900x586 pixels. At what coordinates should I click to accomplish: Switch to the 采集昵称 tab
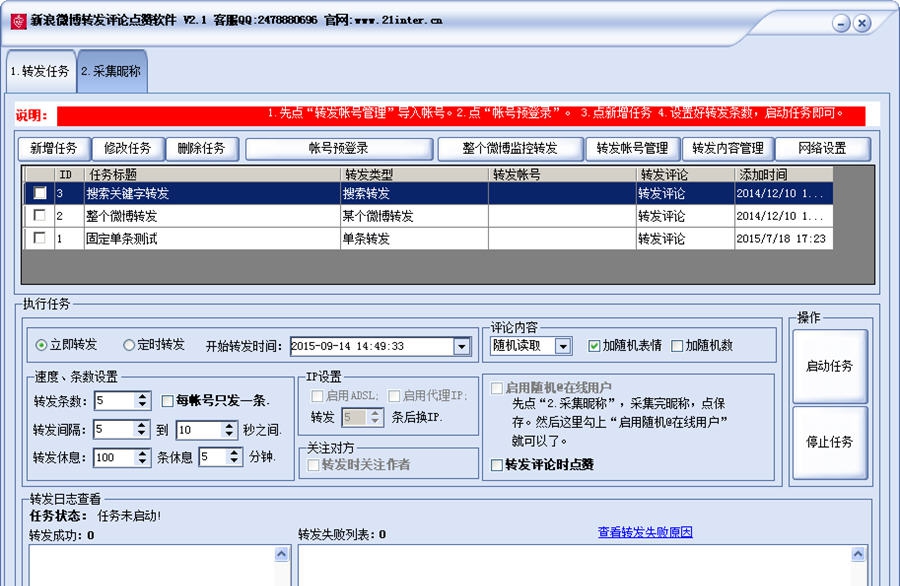tap(110, 72)
